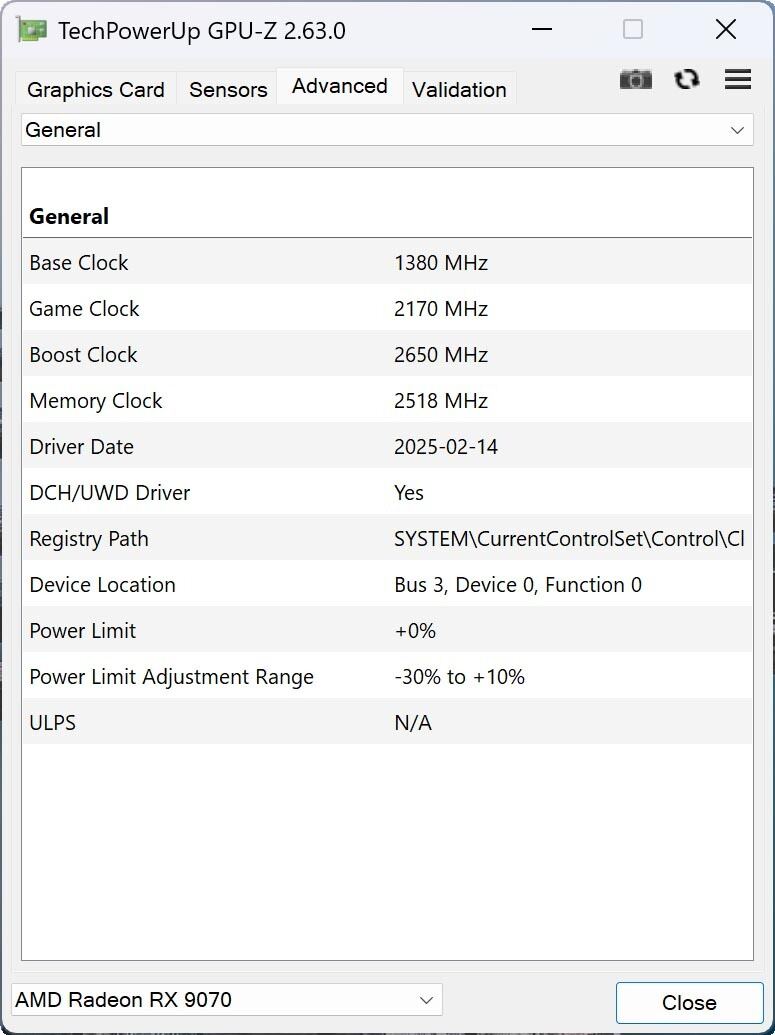Click the Yes value for DCH/UWD Driver
The image size is (775, 1035).
(x=409, y=493)
